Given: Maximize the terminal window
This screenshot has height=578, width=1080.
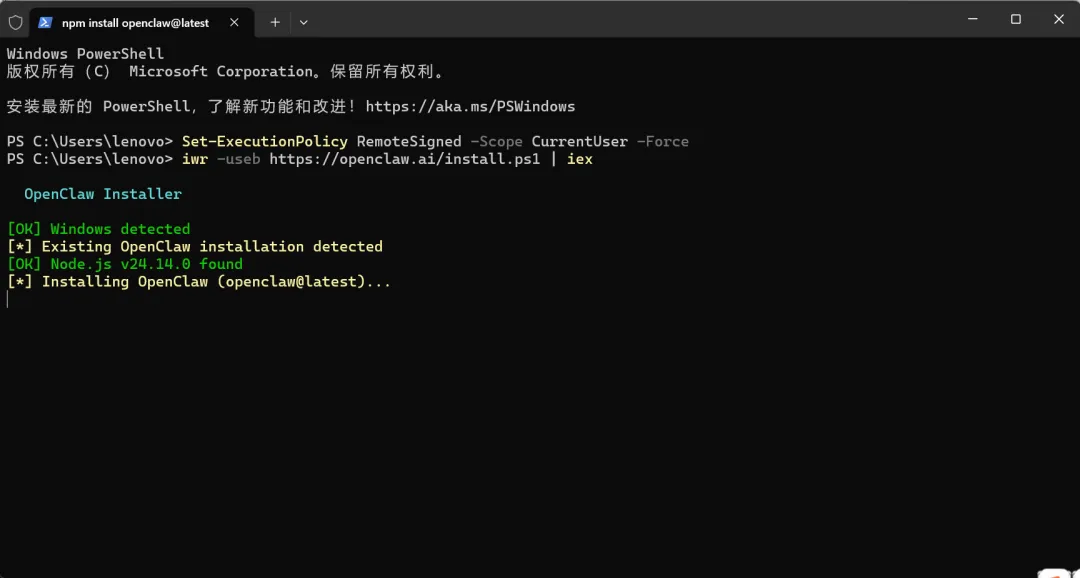Looking at the screenshot, I should (1016, 19).
